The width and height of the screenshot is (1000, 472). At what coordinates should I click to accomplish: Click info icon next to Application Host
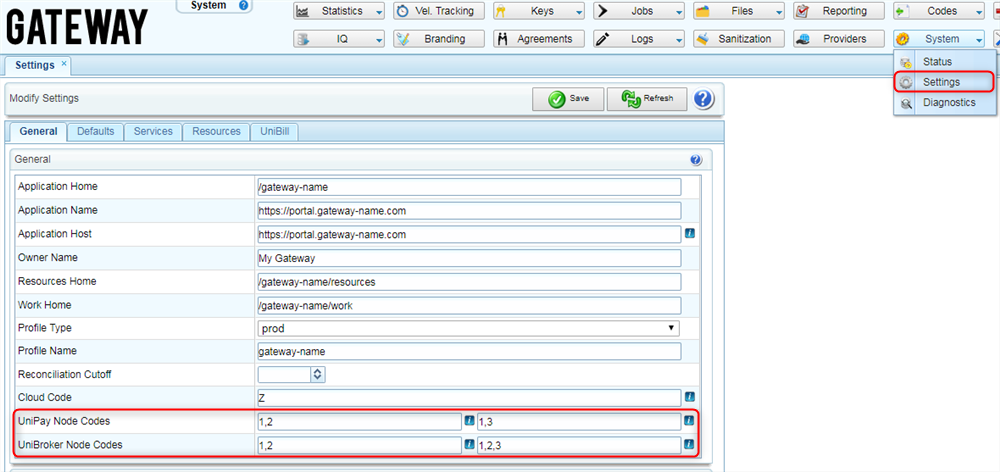689,234
